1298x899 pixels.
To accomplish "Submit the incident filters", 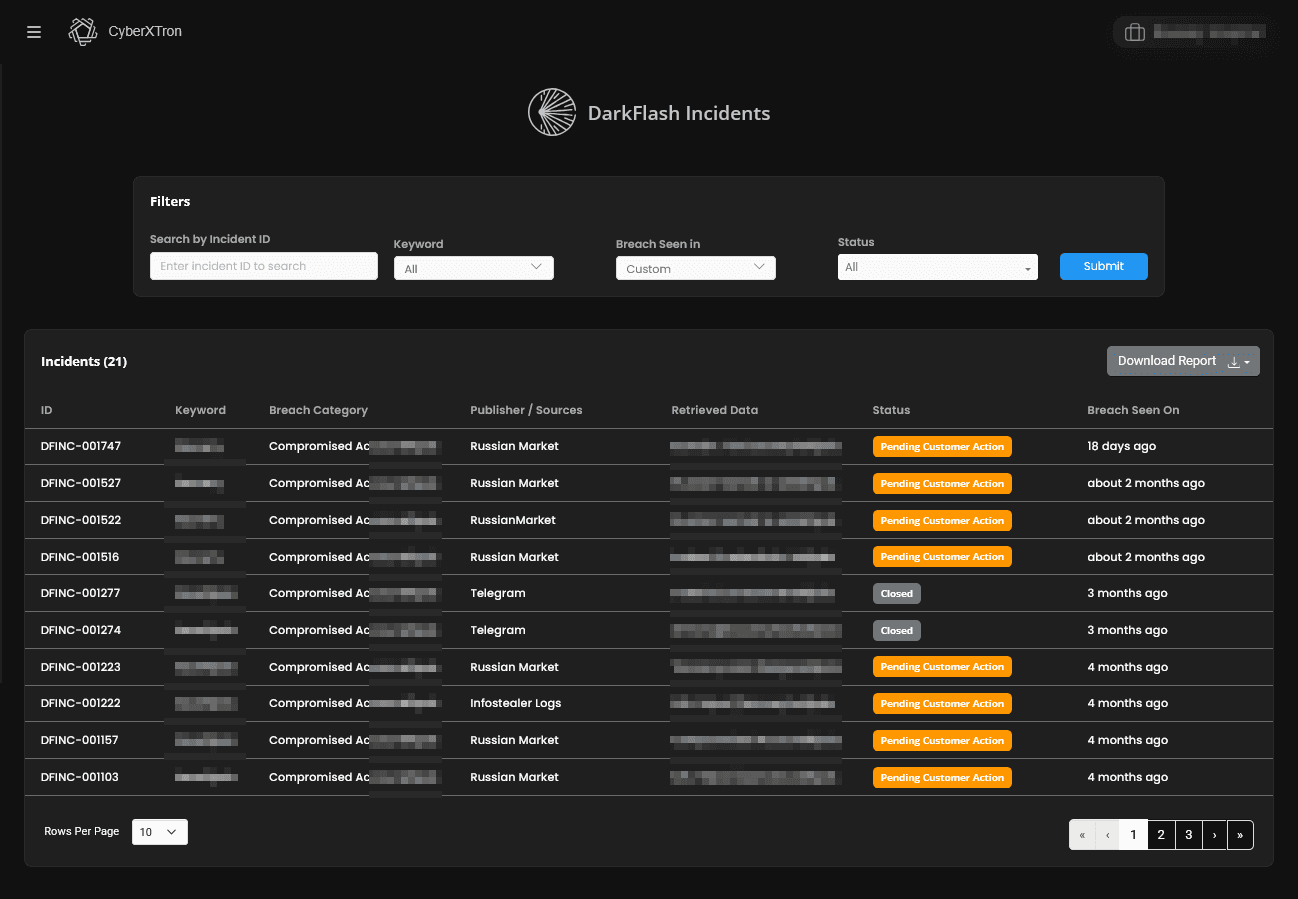I will pyautogui.click(x=1103, y=266).
